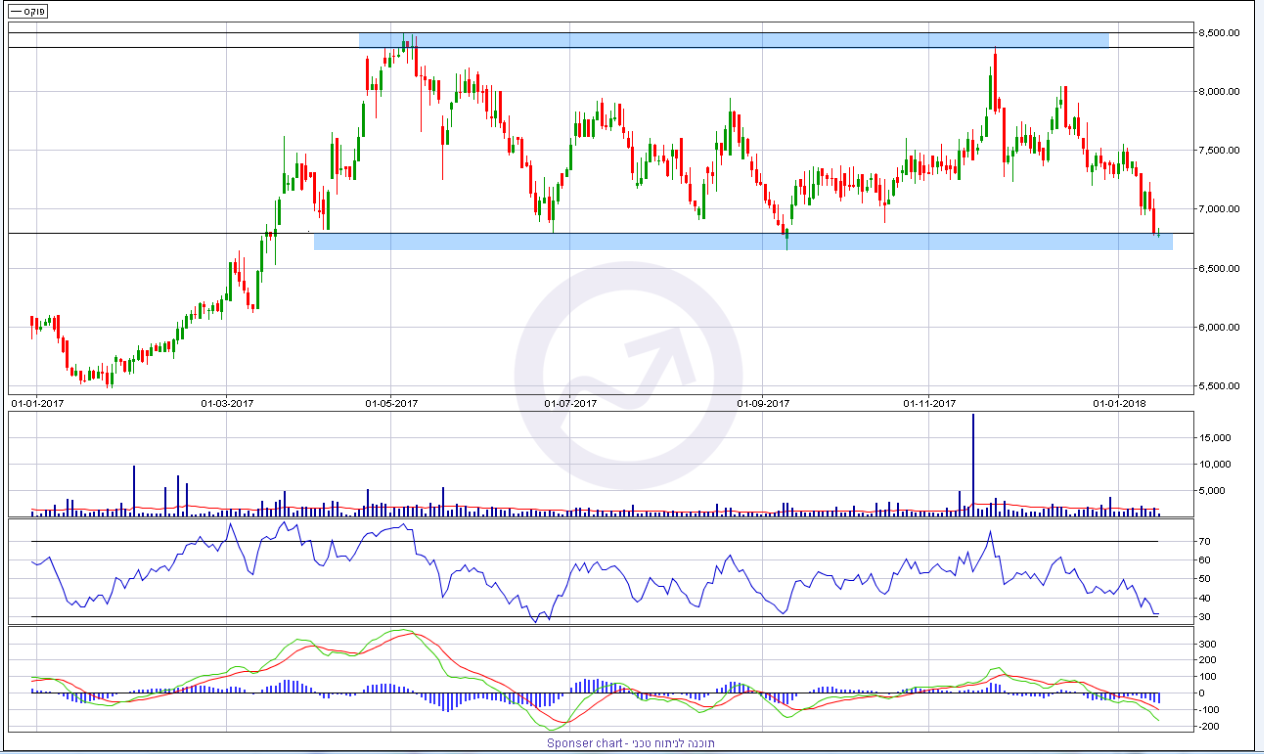
Task: Click the 01-09-2017 date axis label
Action: point(763,404)
